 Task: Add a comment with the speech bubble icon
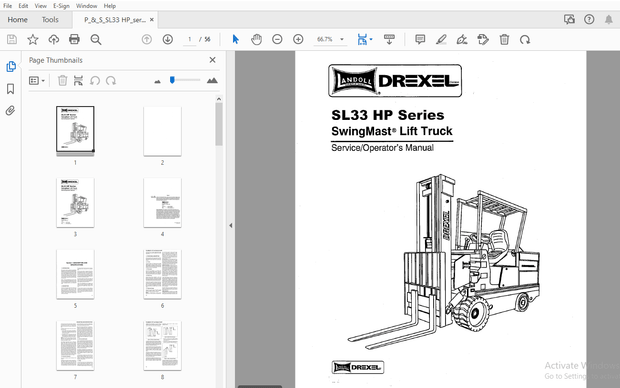pos(420,39)
